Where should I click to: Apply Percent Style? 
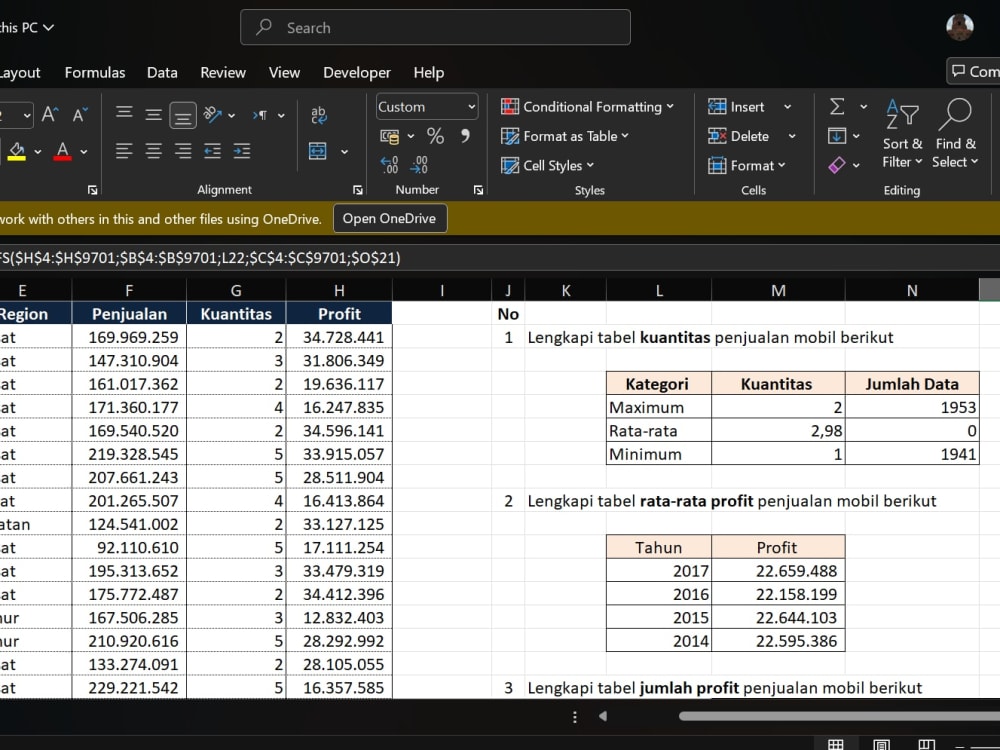(436, 136)
